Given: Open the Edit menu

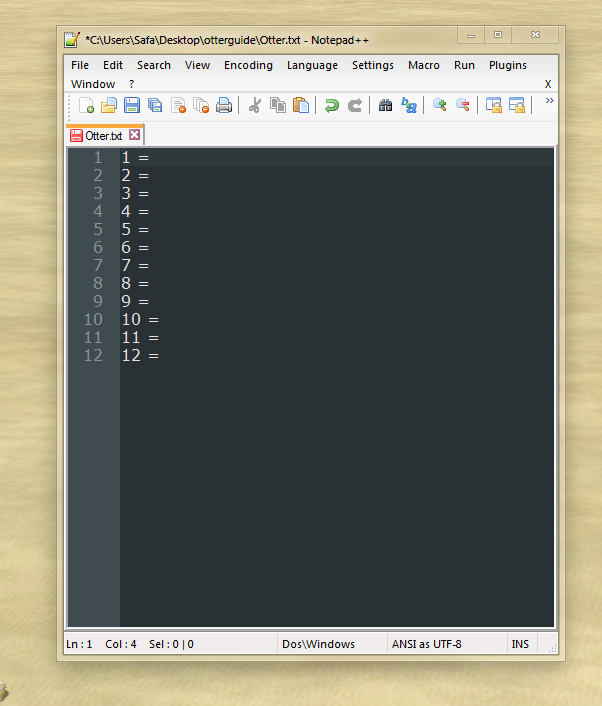Looking at the screenshot, I should click(113, 65).
